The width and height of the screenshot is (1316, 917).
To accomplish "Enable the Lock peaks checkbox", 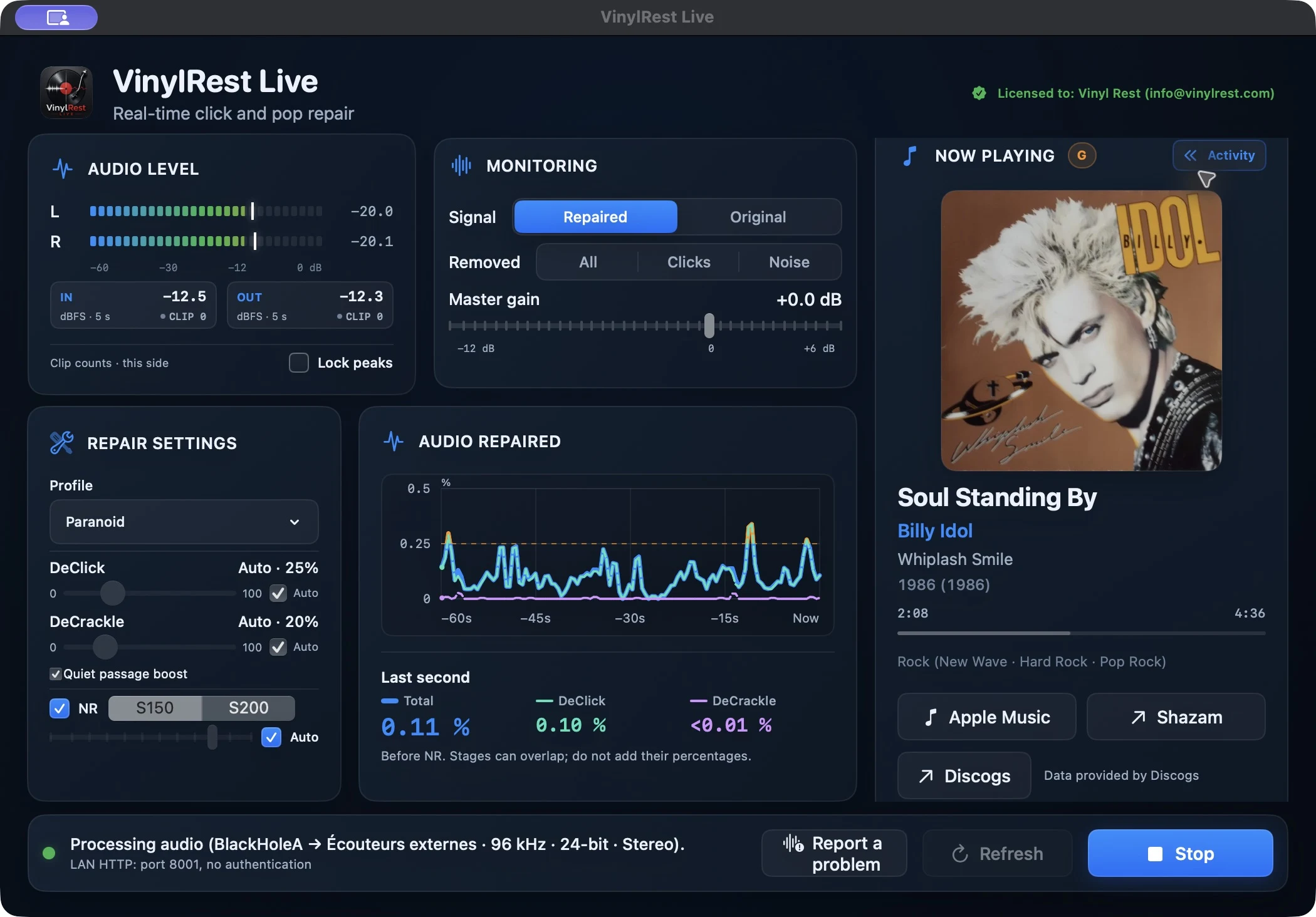I will [x=299, y=363].
